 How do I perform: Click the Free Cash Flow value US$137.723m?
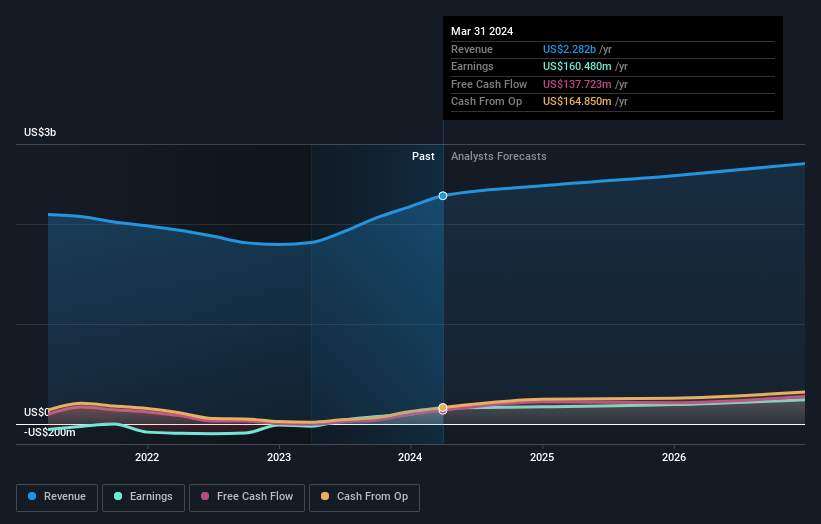(x=577, y=84)
